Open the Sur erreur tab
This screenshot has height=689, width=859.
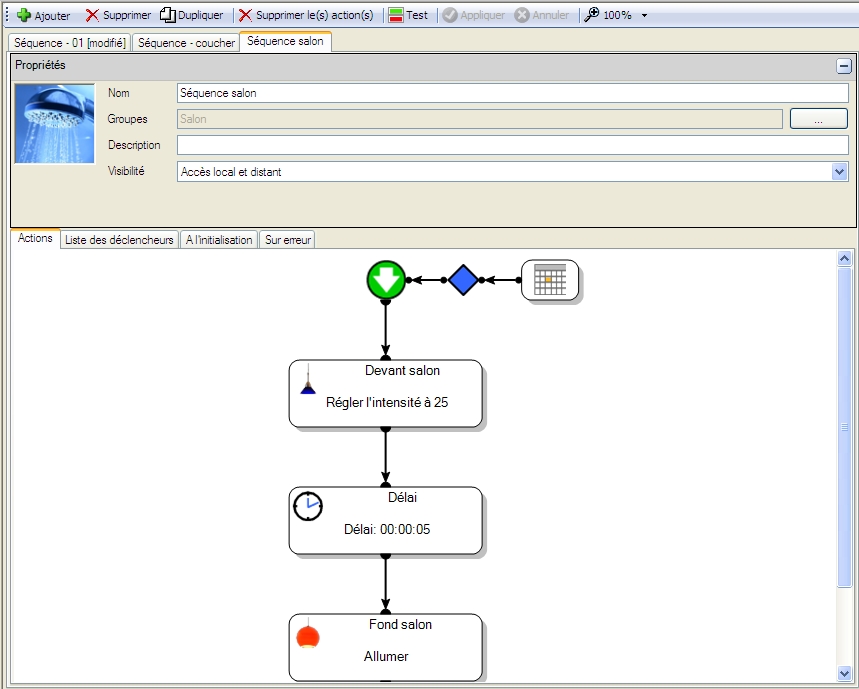coord(288,240)
